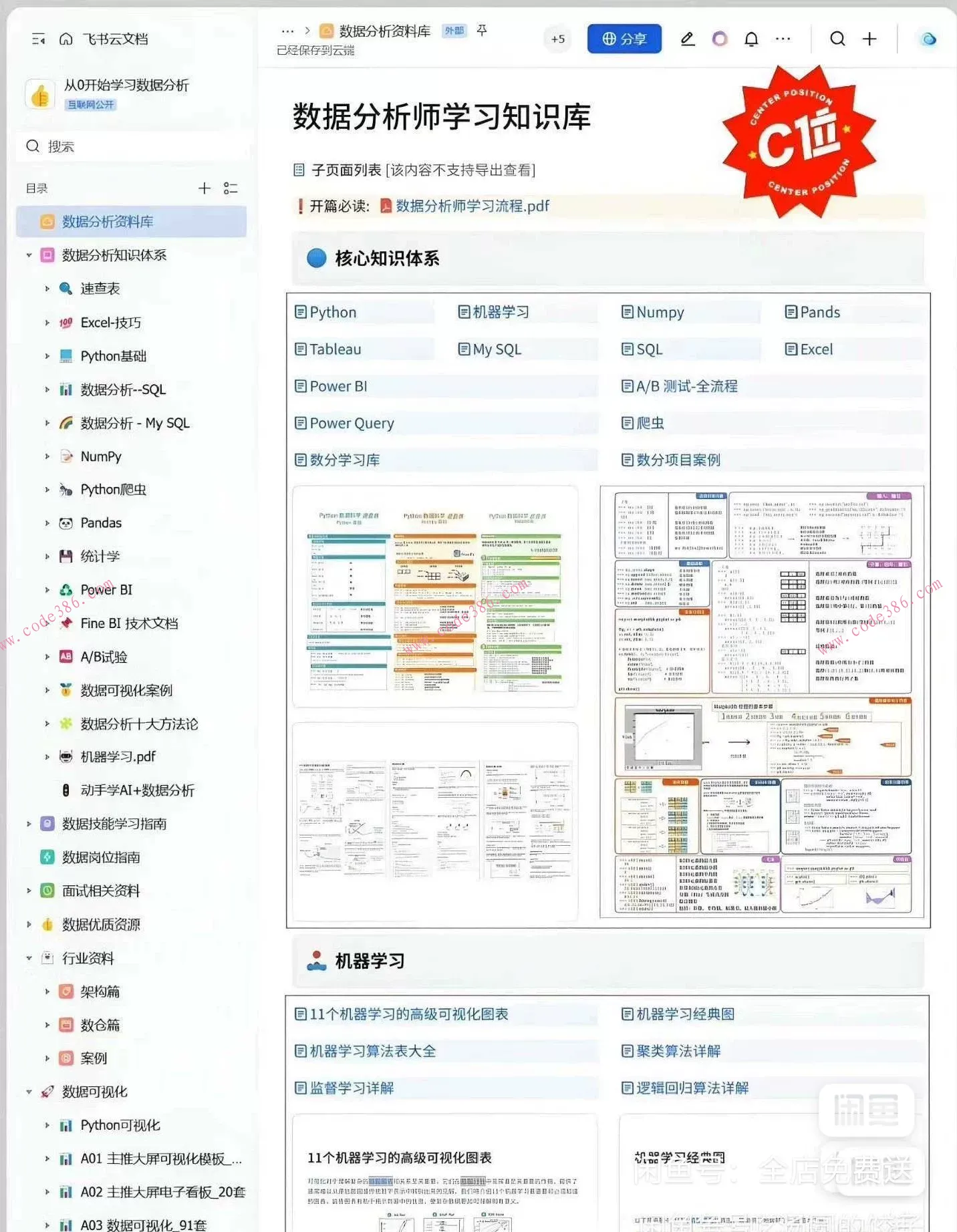957x1232 pixels.
Task: Collapse sidebar using the top-left menu icon
Action: (38, 39)
